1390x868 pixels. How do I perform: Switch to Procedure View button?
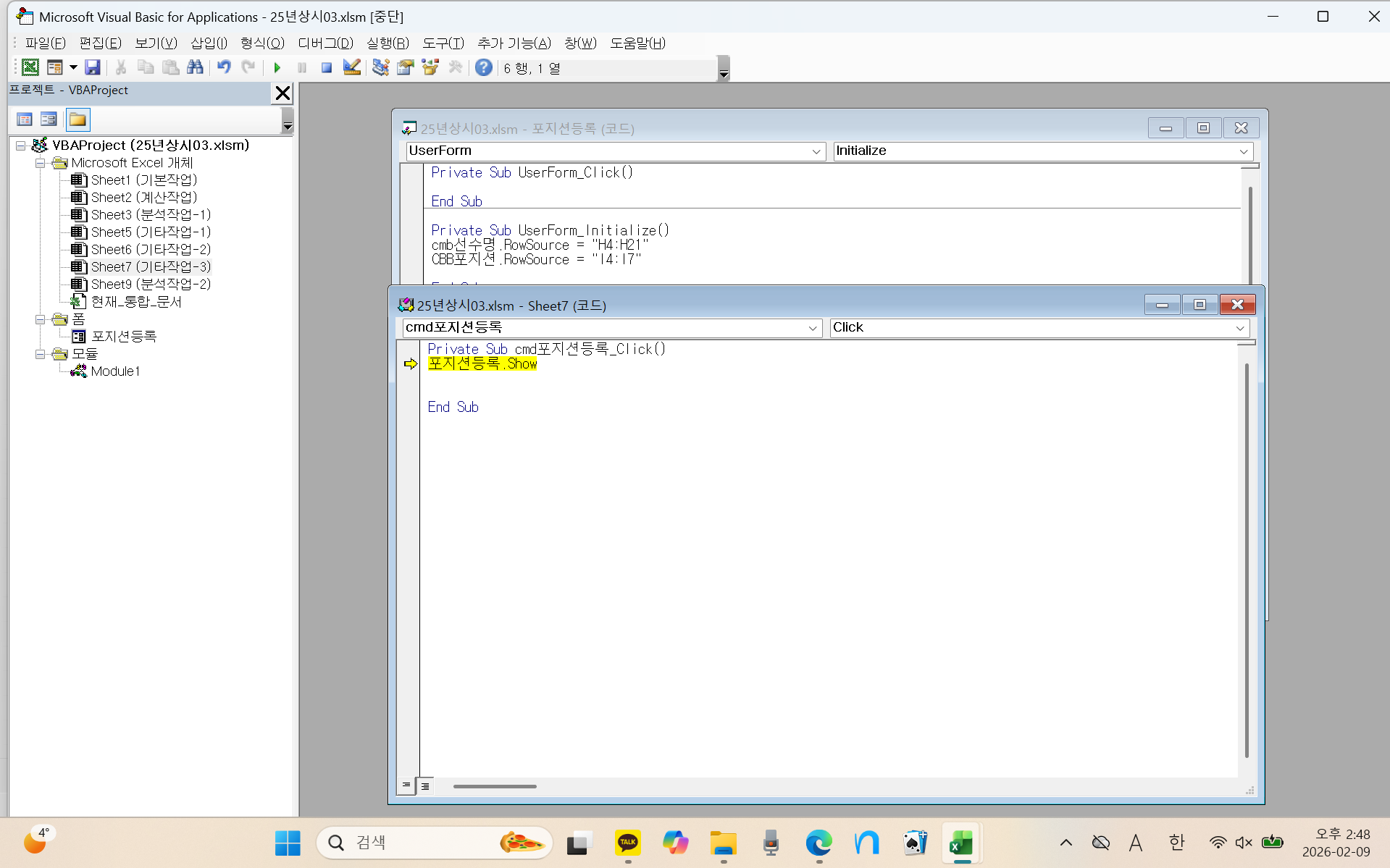click(x=406, y=785)
